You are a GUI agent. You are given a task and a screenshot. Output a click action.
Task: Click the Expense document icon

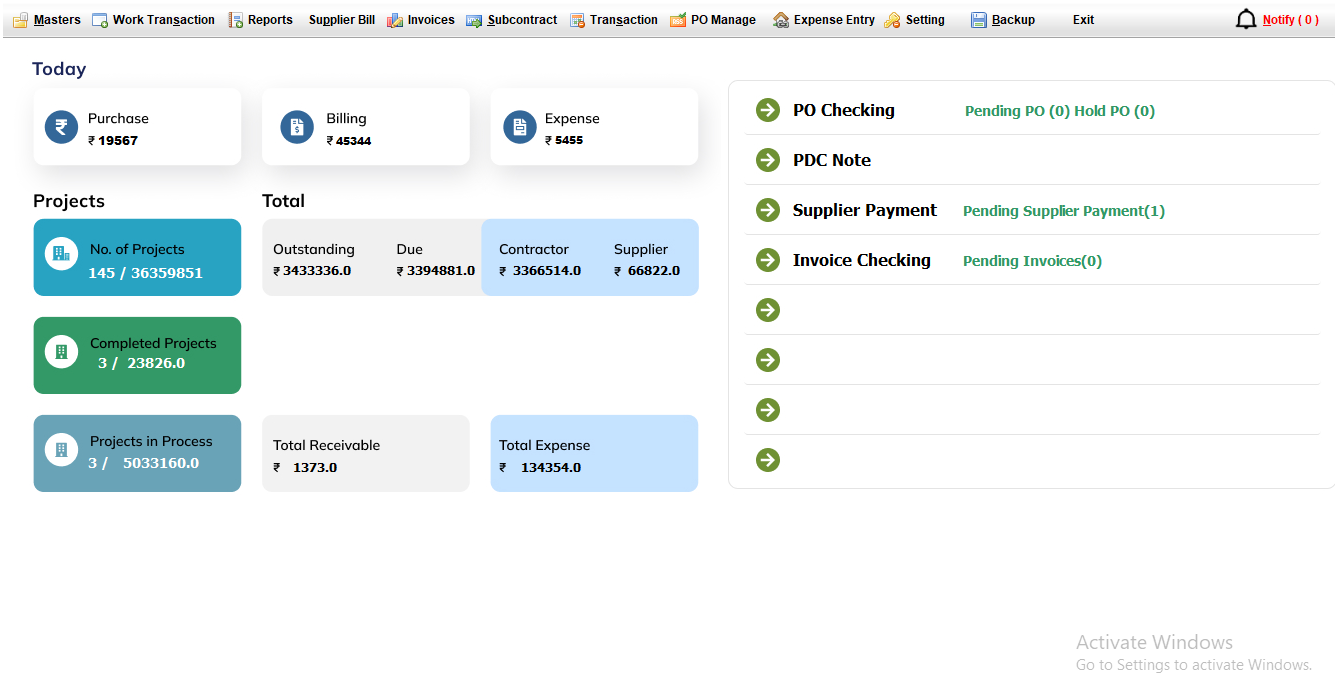(520, 127)
